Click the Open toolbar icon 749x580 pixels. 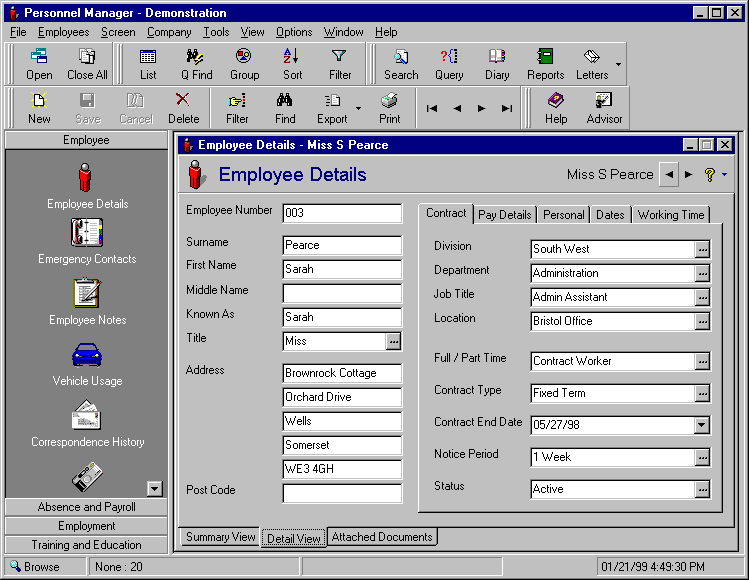(x=39, y=64)
